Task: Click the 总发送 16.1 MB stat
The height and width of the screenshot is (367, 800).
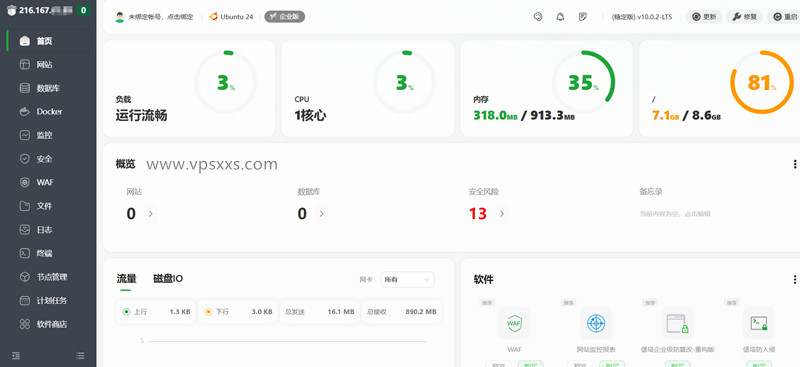Action: point(319,311)
